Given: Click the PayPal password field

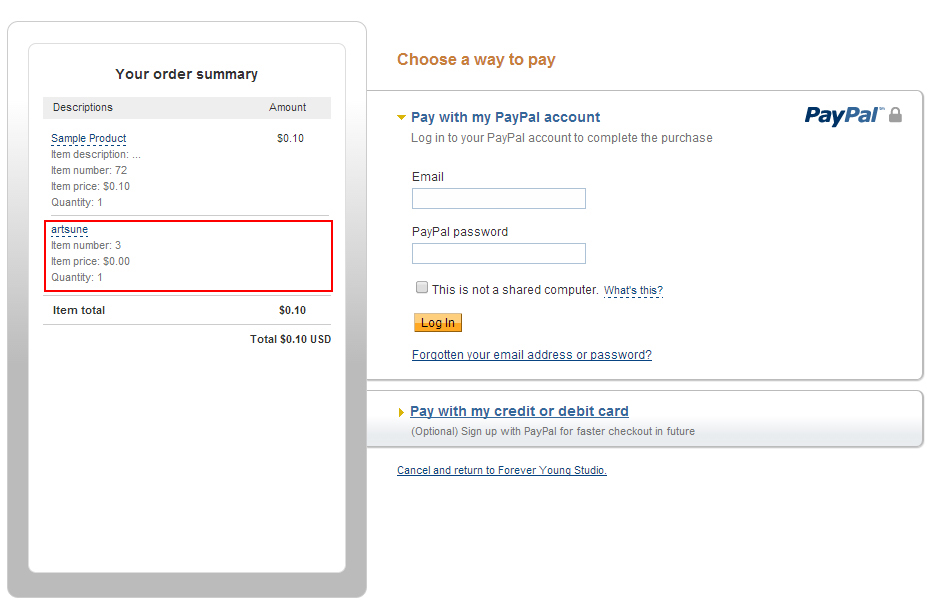Looking at the screenshot, I should (498, 254).
